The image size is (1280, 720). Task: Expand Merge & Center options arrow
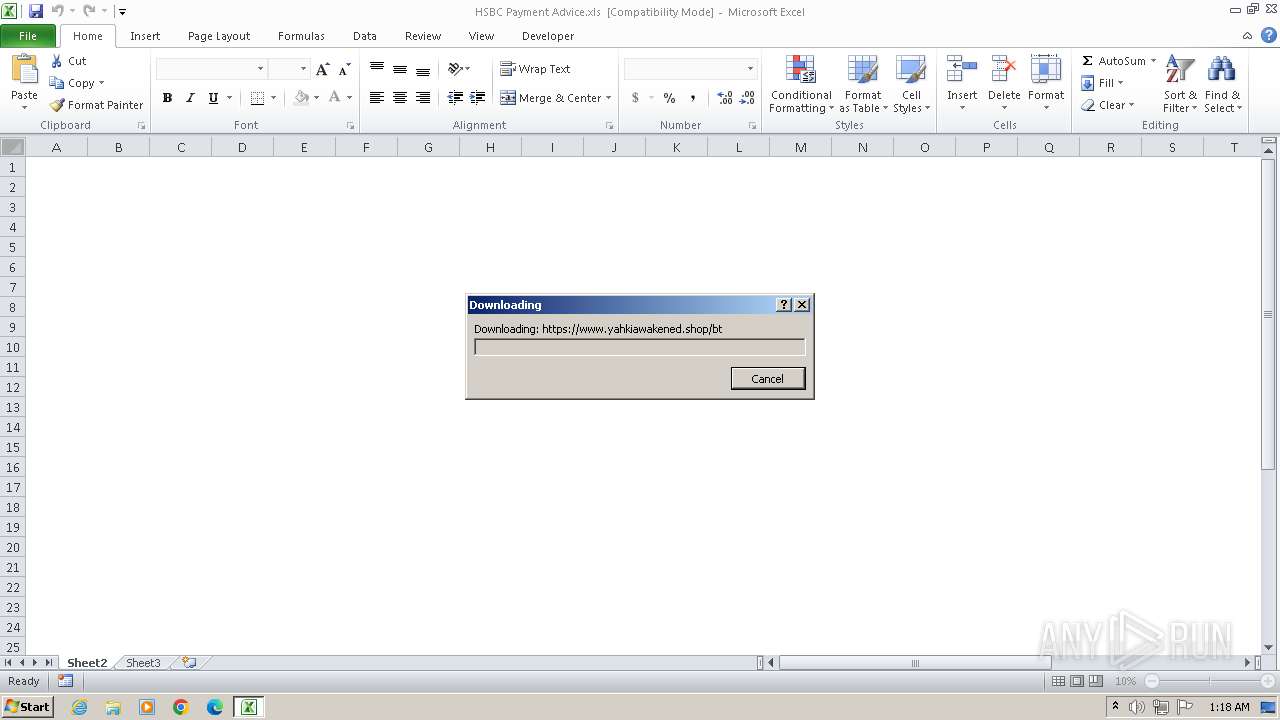pos(608,98)
